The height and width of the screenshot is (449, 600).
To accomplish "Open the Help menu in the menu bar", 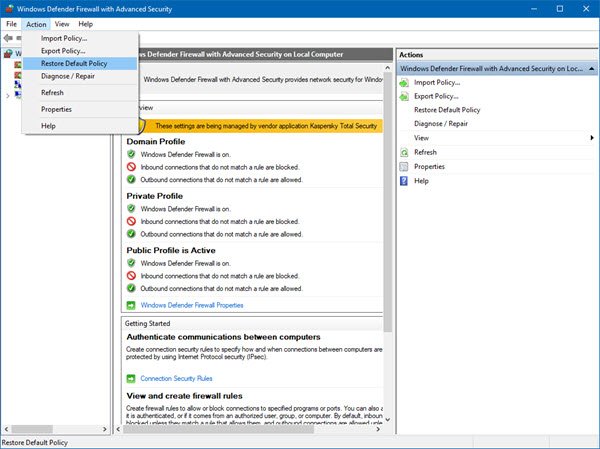I will [85, 24].
